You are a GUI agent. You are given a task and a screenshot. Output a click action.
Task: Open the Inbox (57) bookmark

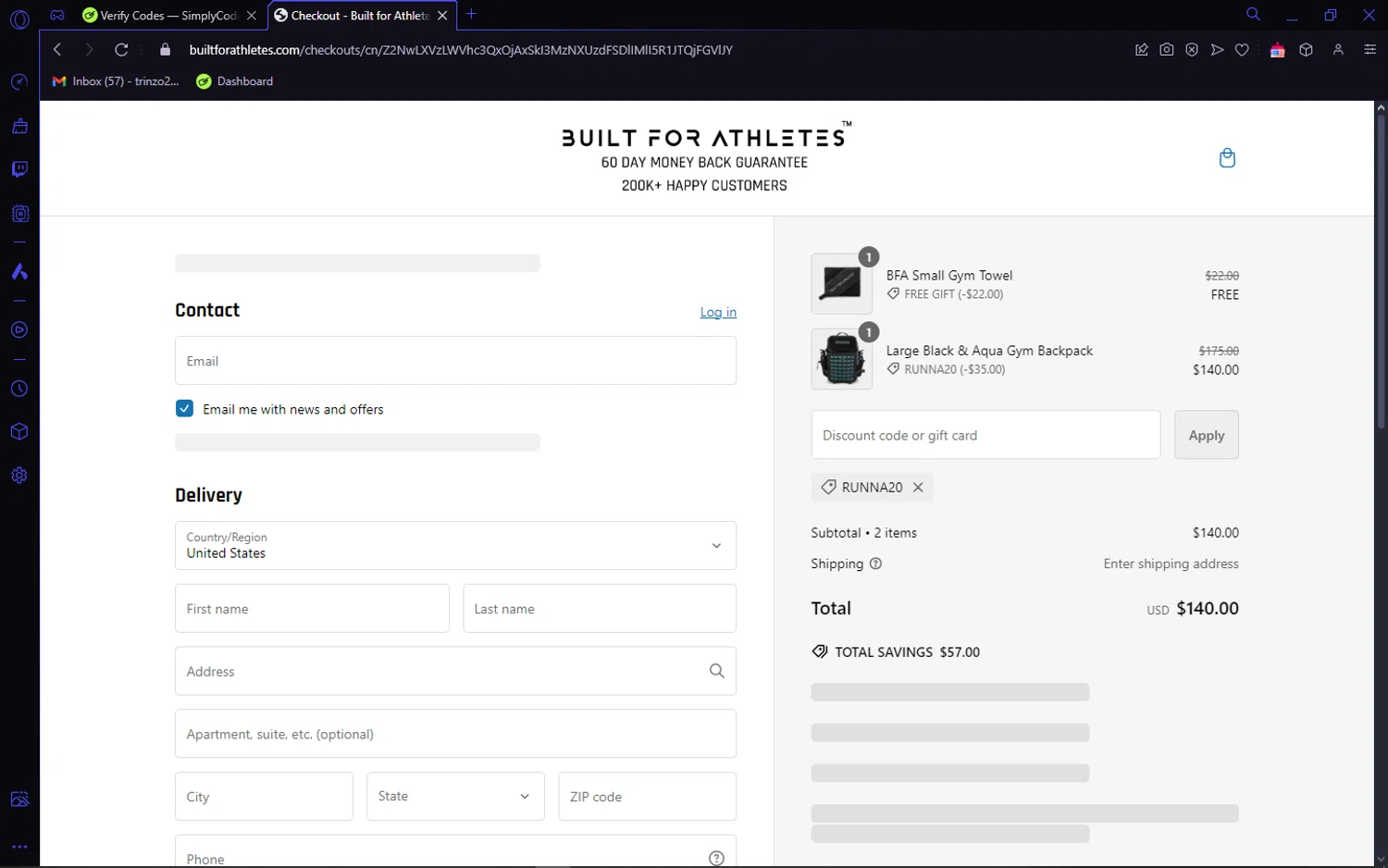pyautogui.click(x=116, y=81)
